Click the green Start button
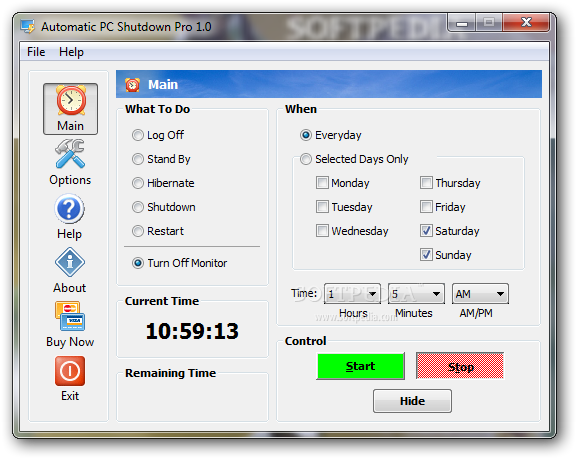The image size is (577, 459). 360,366
